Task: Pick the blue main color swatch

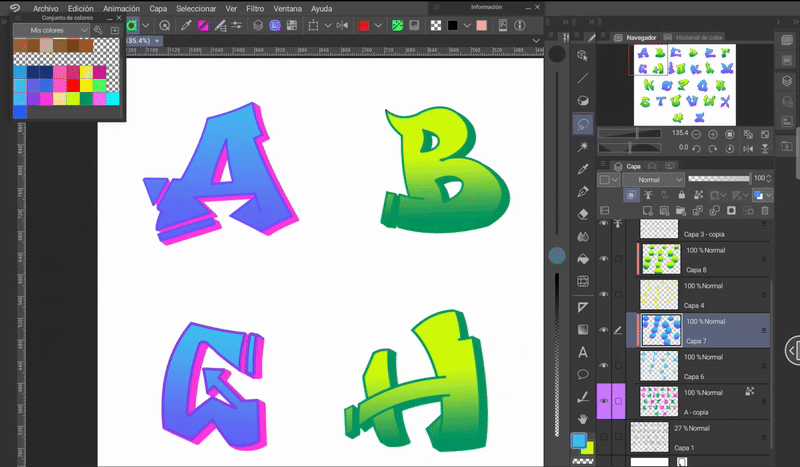Action: click(x=579, y=440)
